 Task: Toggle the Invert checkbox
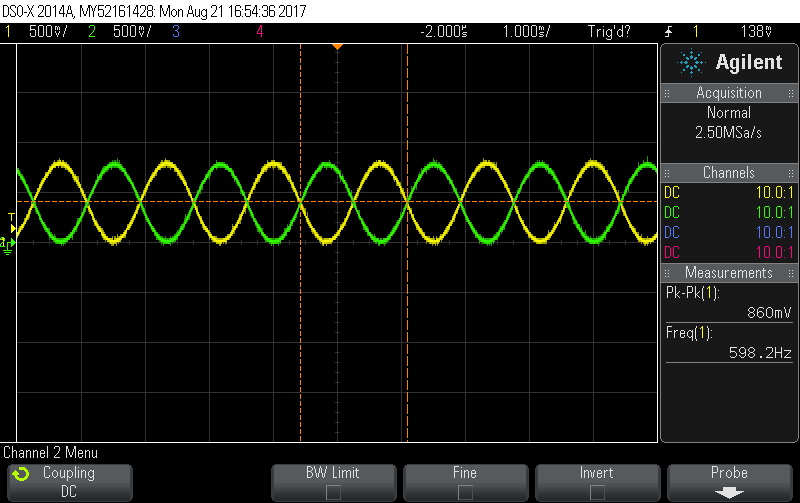pos(597,492)
